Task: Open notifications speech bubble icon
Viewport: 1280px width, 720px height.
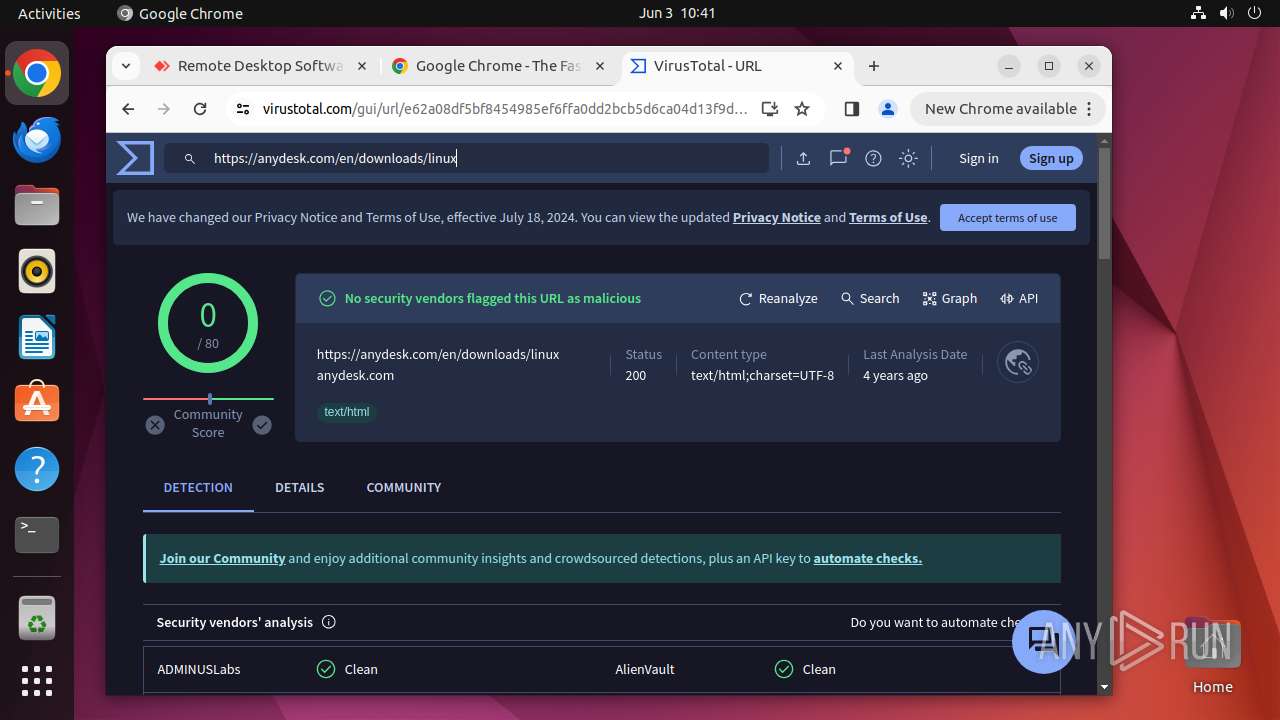Action: tap(838, 158)
